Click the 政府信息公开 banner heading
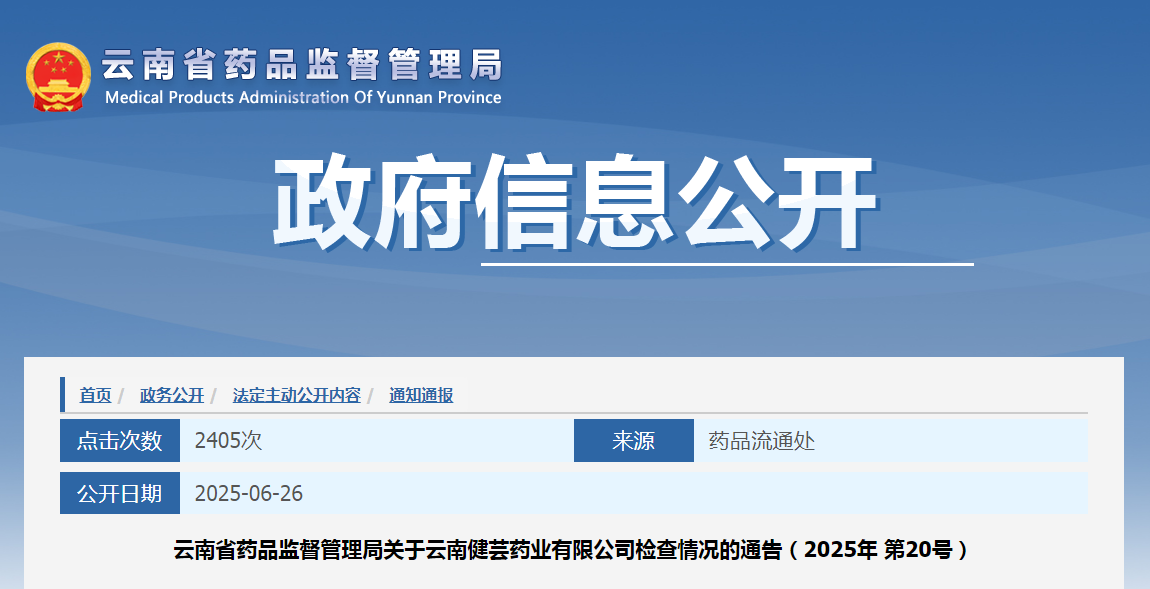 pyautogui.click(x=574, y=203)
